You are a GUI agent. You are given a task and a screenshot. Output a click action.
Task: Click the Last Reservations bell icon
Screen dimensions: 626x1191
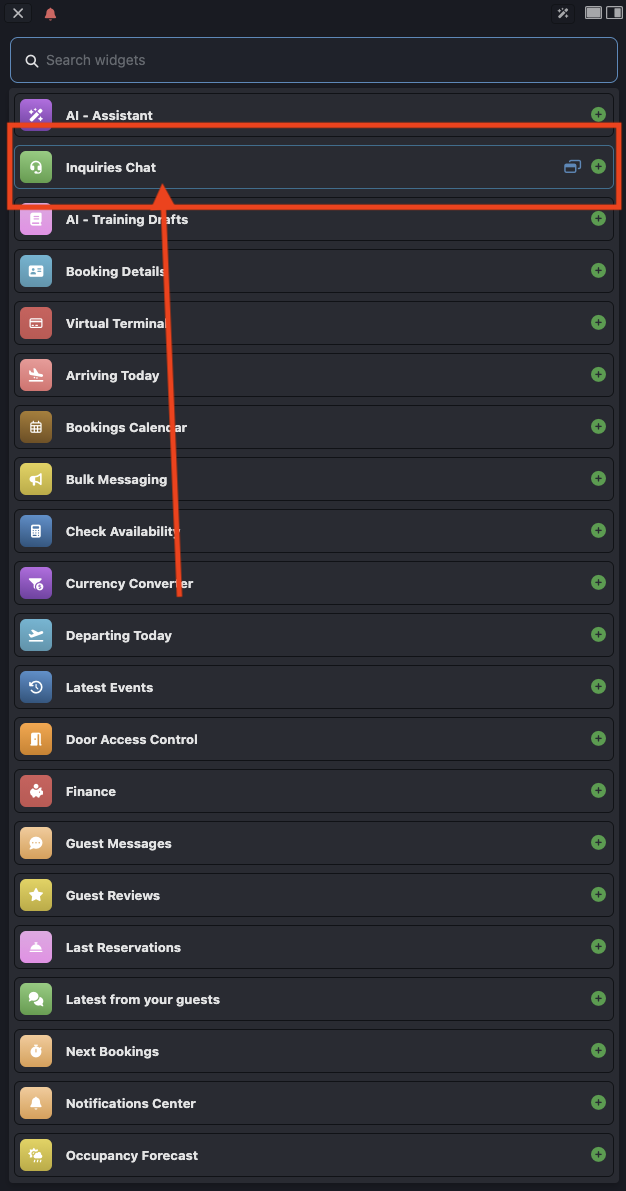tap(36, 947)
